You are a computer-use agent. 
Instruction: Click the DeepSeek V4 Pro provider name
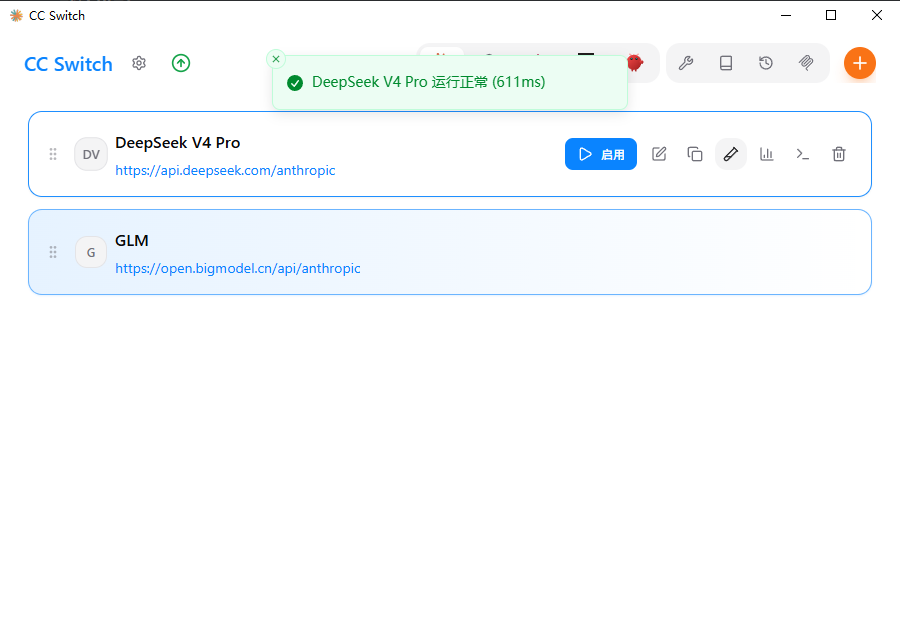tap(177, 142)
